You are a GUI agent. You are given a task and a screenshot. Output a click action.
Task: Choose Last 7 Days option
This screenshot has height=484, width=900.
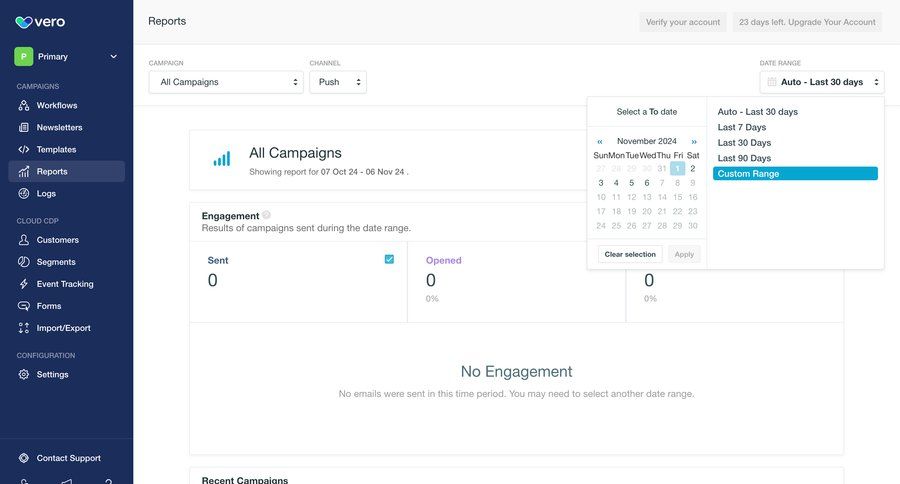[x=742, y=127]
